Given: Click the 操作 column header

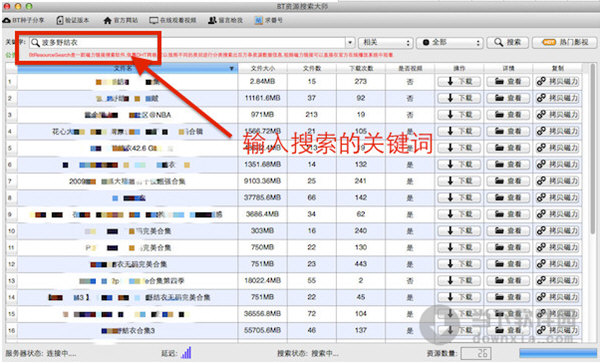Looking at the screenshot, I should coord(459,68).
